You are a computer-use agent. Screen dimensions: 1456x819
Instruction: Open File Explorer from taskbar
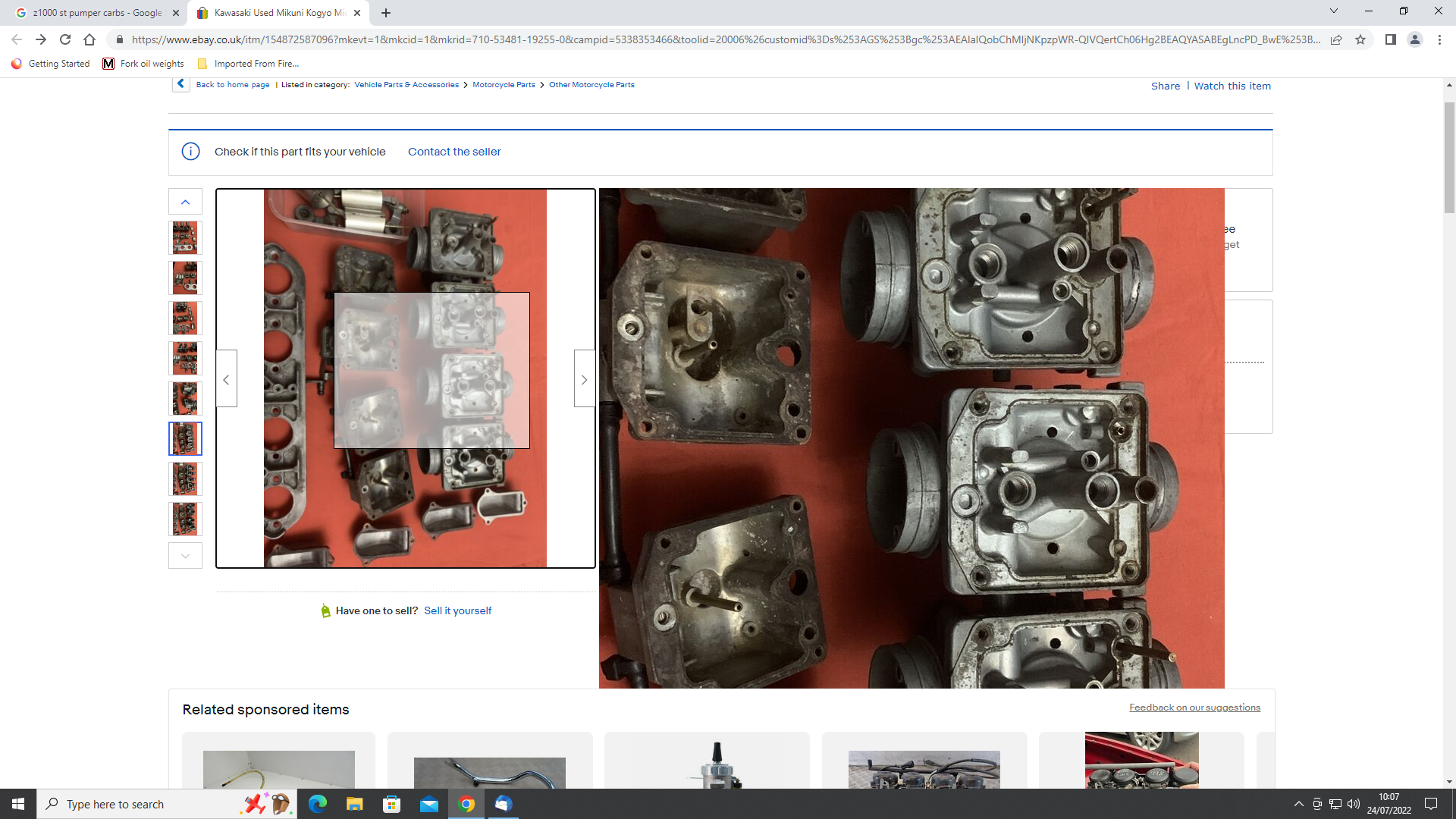[354, 804]
